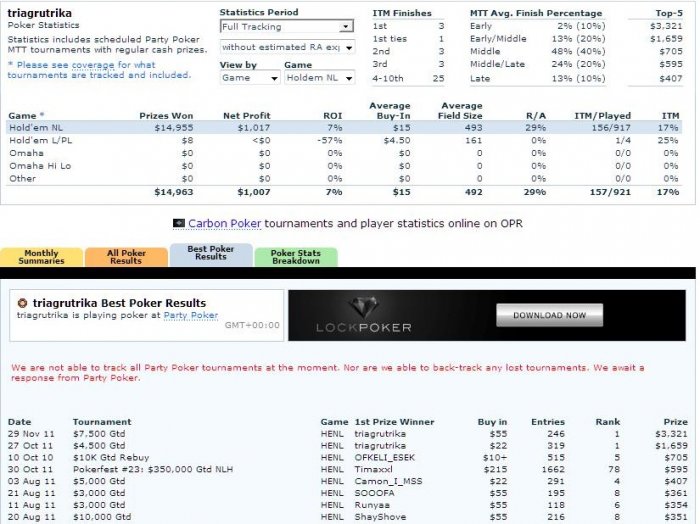Click the Entries column header

[x=548, y=422]
